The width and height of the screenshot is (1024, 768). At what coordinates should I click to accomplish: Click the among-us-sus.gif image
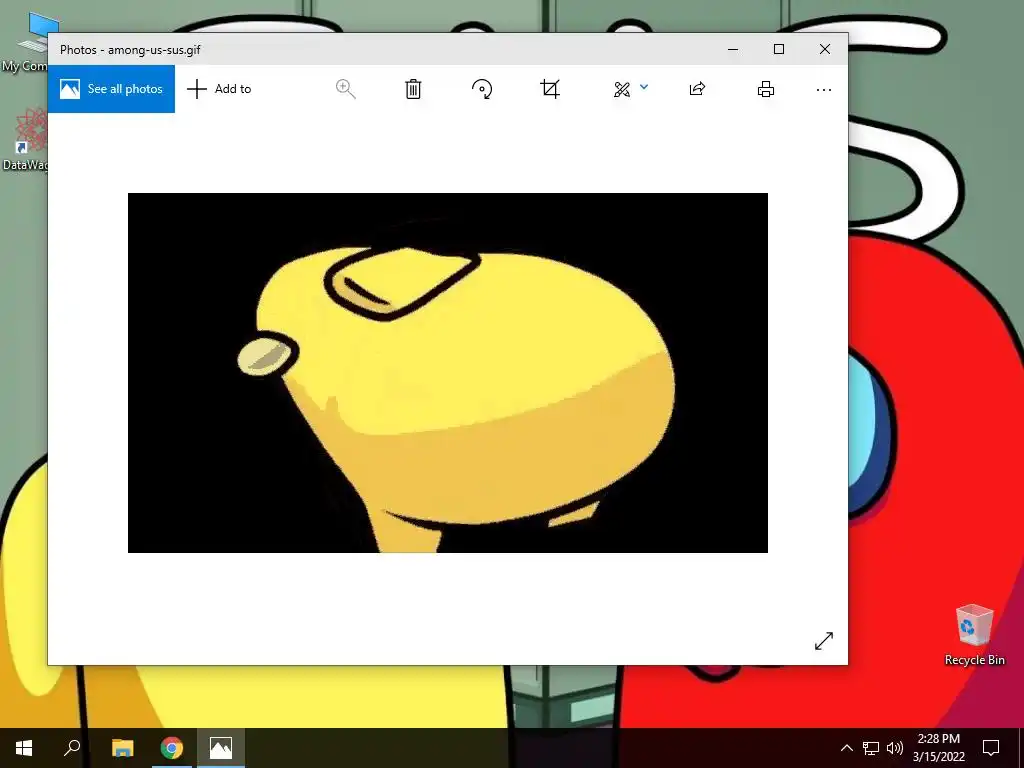[448, 373]
